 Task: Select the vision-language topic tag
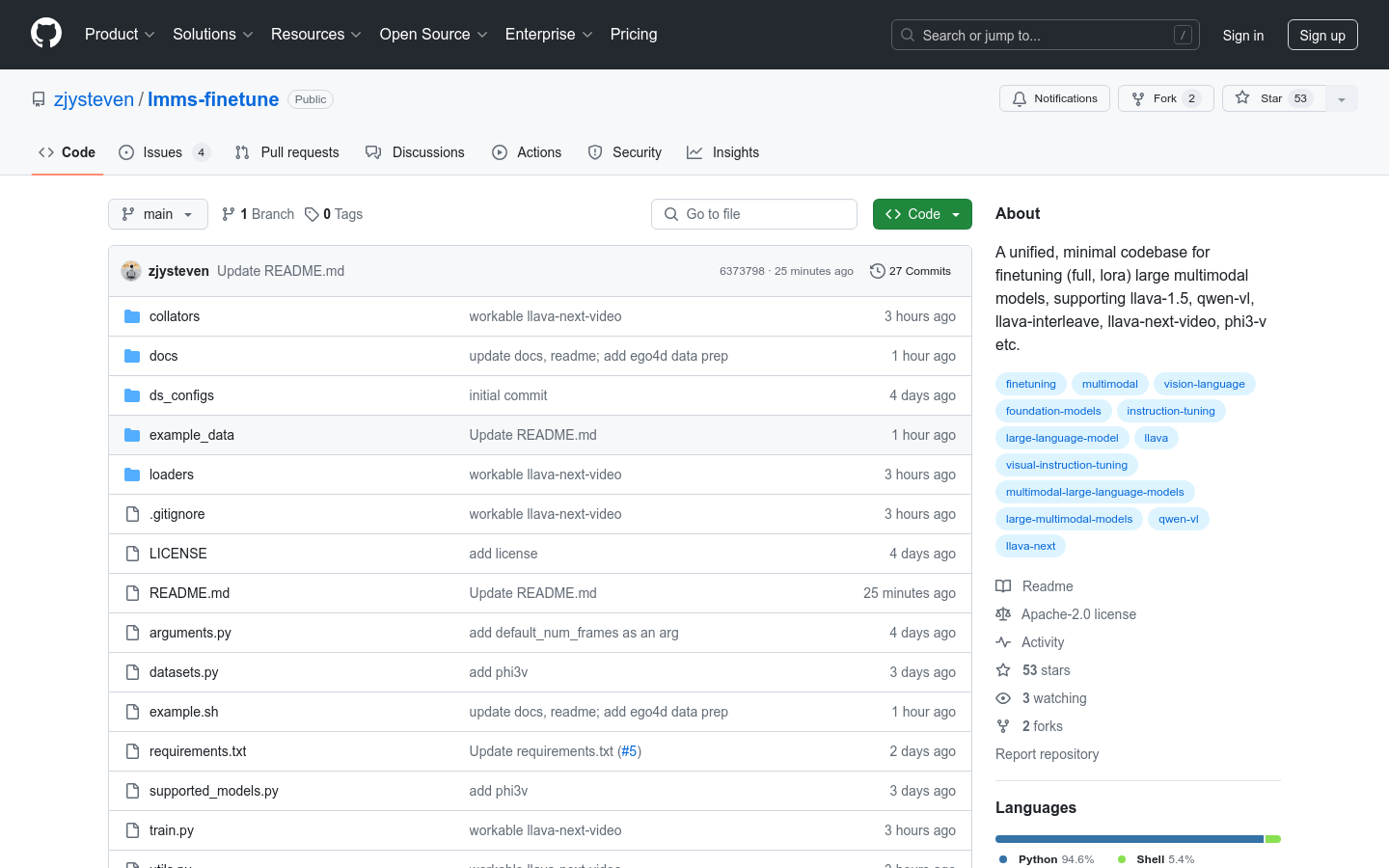(x=1204, y=384)
